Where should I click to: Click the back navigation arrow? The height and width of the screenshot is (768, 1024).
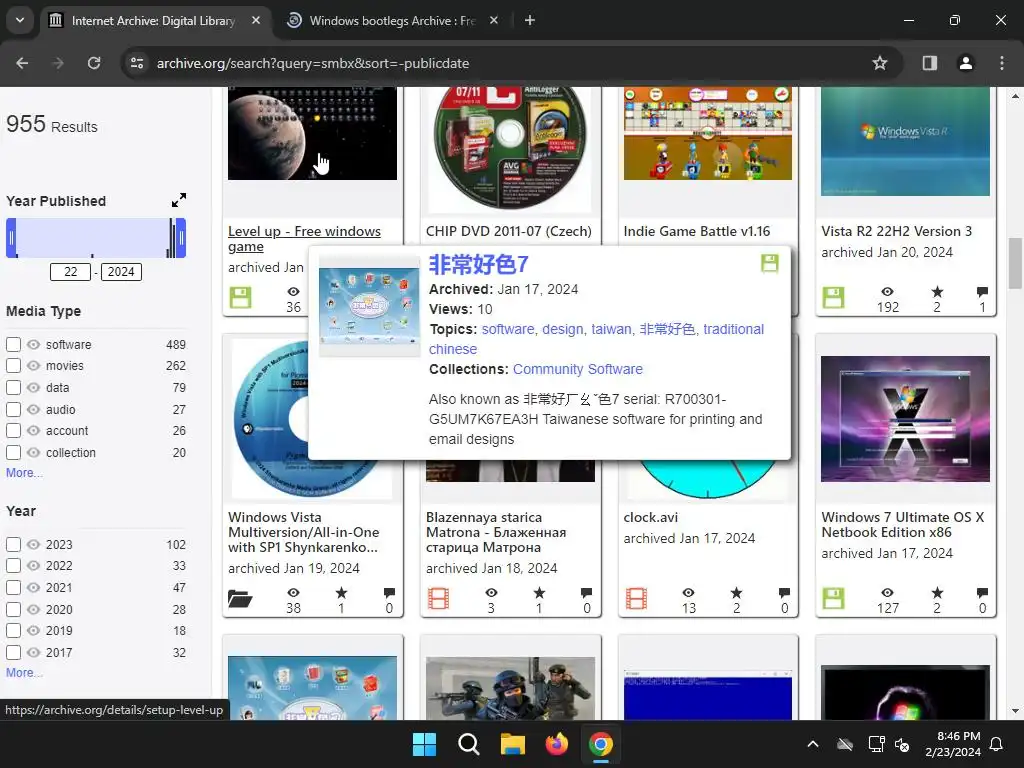coord(22,63)
